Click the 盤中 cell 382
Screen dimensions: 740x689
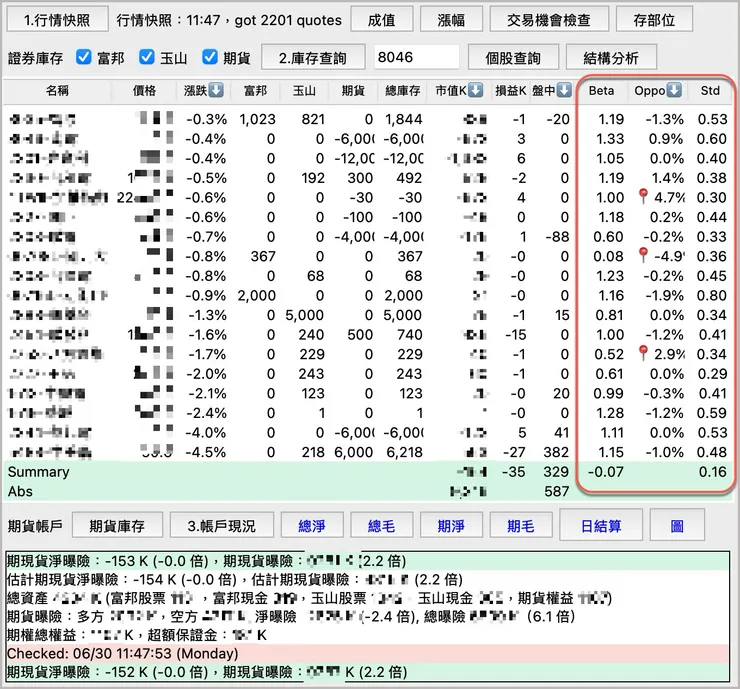coord(556,452)
